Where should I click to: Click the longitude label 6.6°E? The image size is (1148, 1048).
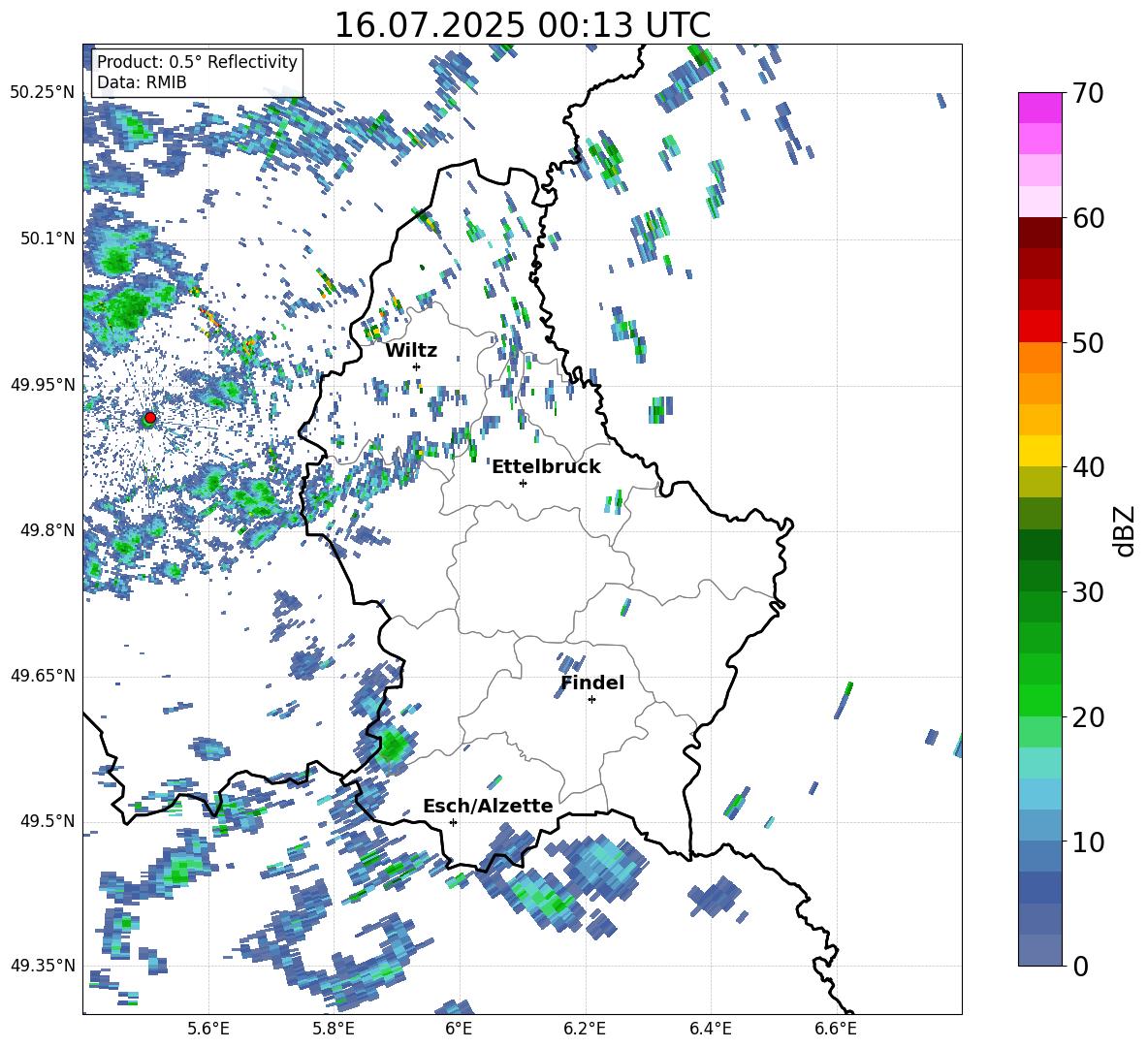click(836, 1030)
